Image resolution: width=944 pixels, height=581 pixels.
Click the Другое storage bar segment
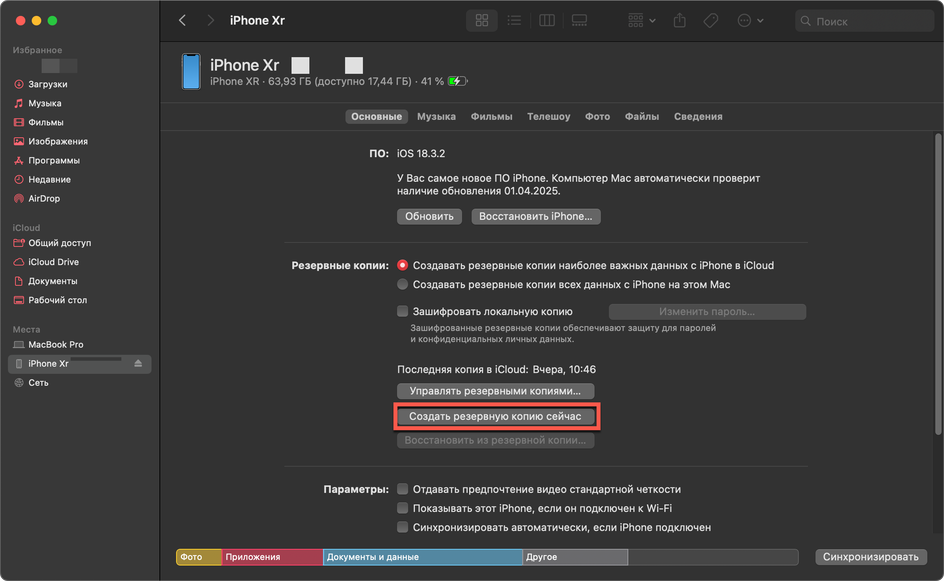pos(575,557)
